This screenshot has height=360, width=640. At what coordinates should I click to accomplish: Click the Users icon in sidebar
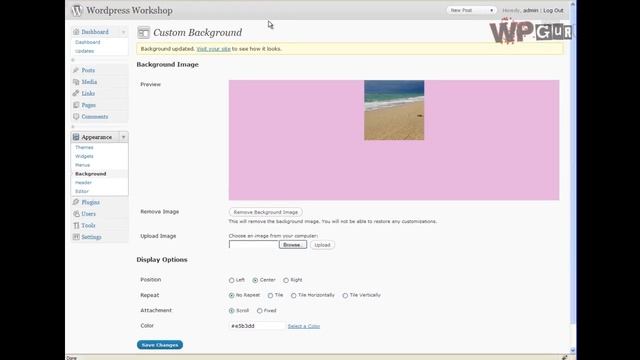[76, 214]
